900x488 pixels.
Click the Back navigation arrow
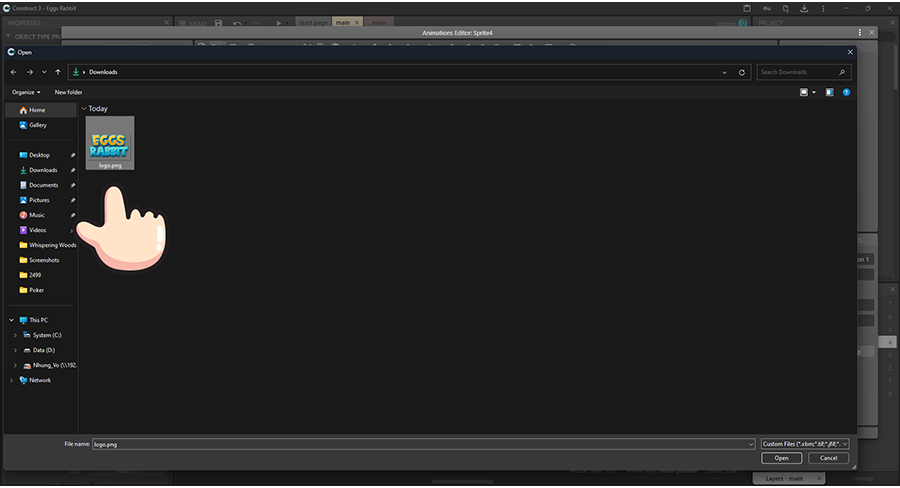(x=14, y=72)
